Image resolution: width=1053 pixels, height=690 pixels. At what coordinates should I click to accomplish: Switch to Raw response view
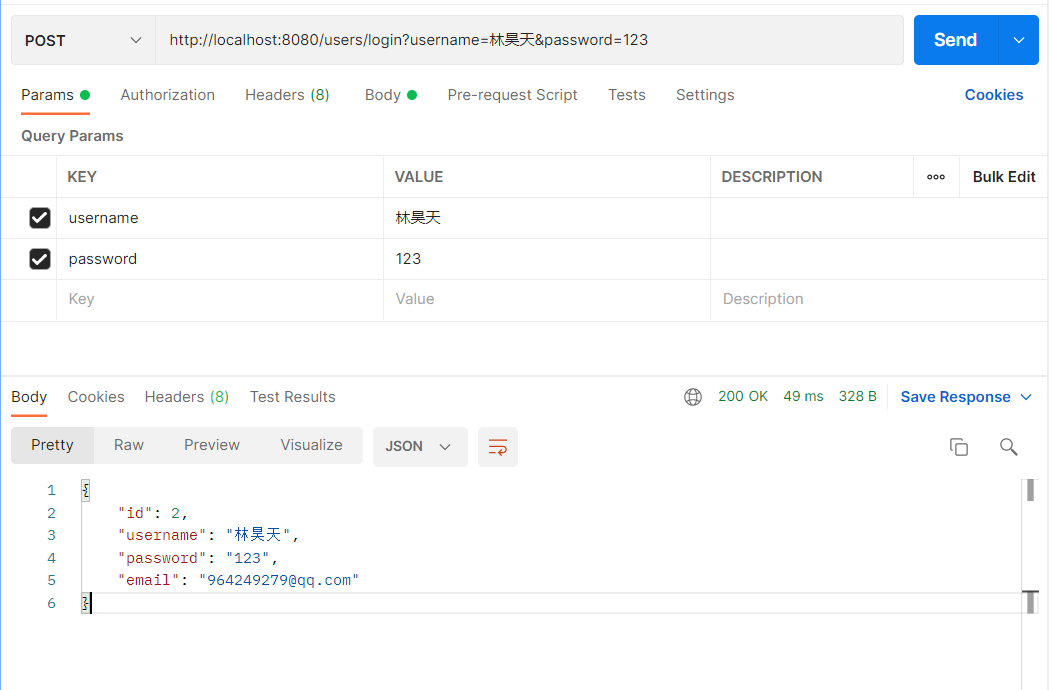(x=128, y=445)
